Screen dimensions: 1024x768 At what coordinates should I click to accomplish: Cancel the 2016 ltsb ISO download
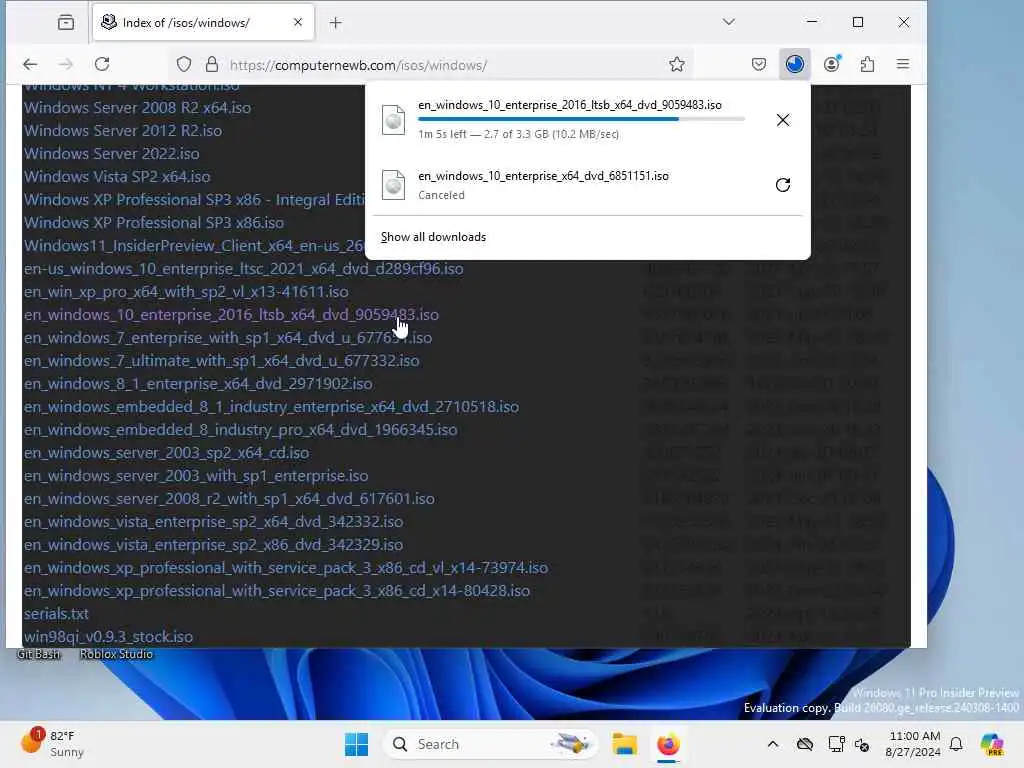(782, 120)
